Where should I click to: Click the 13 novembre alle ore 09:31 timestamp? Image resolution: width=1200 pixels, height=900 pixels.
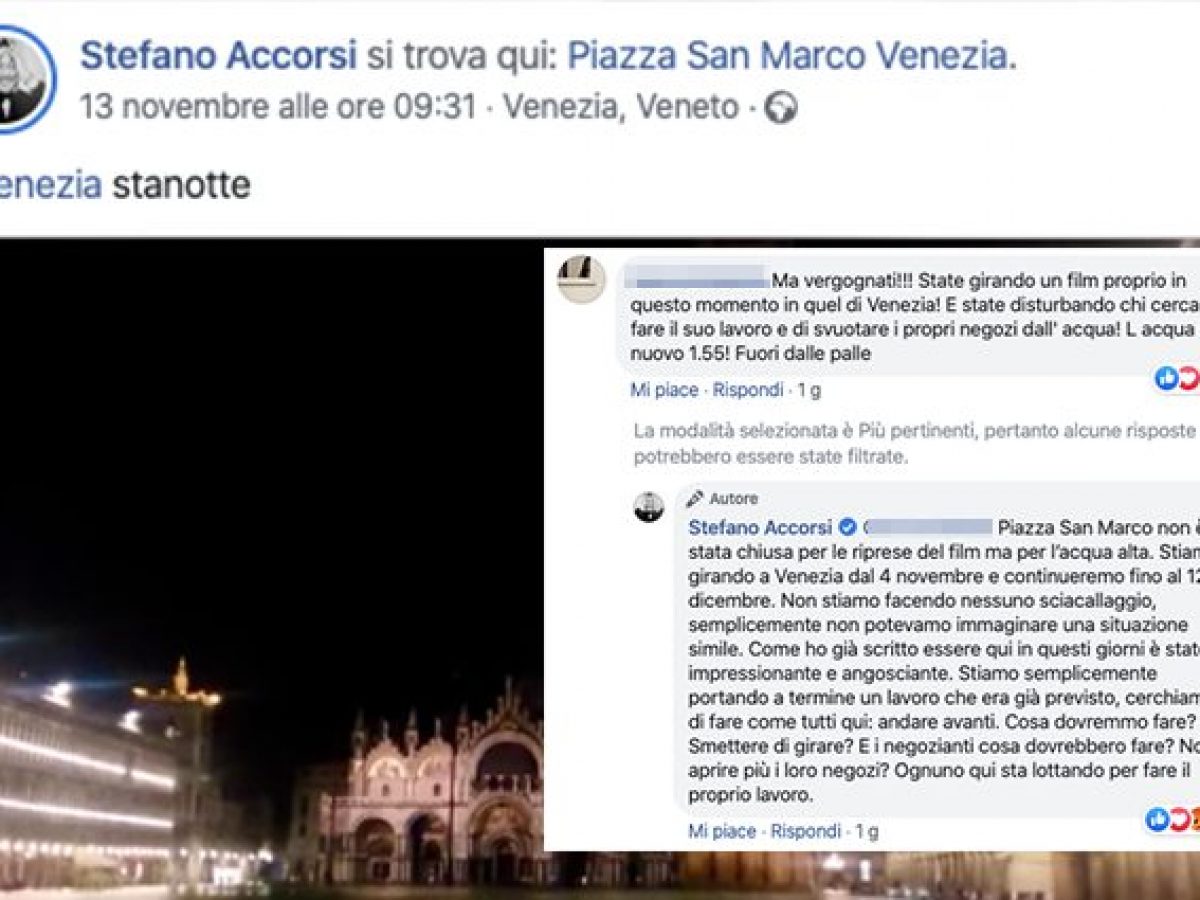278,108
